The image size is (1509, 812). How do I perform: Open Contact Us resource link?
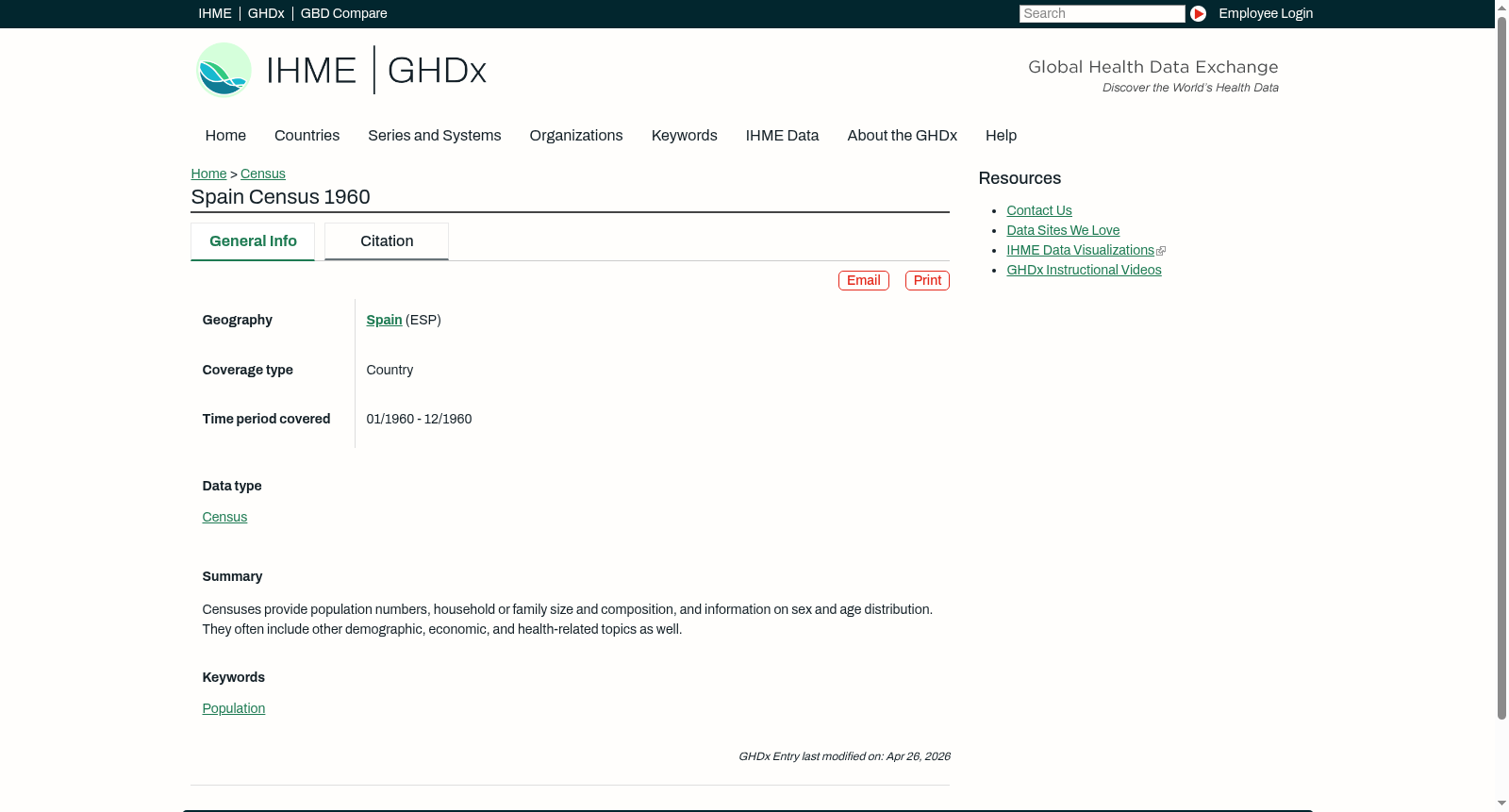(1038, 210)
